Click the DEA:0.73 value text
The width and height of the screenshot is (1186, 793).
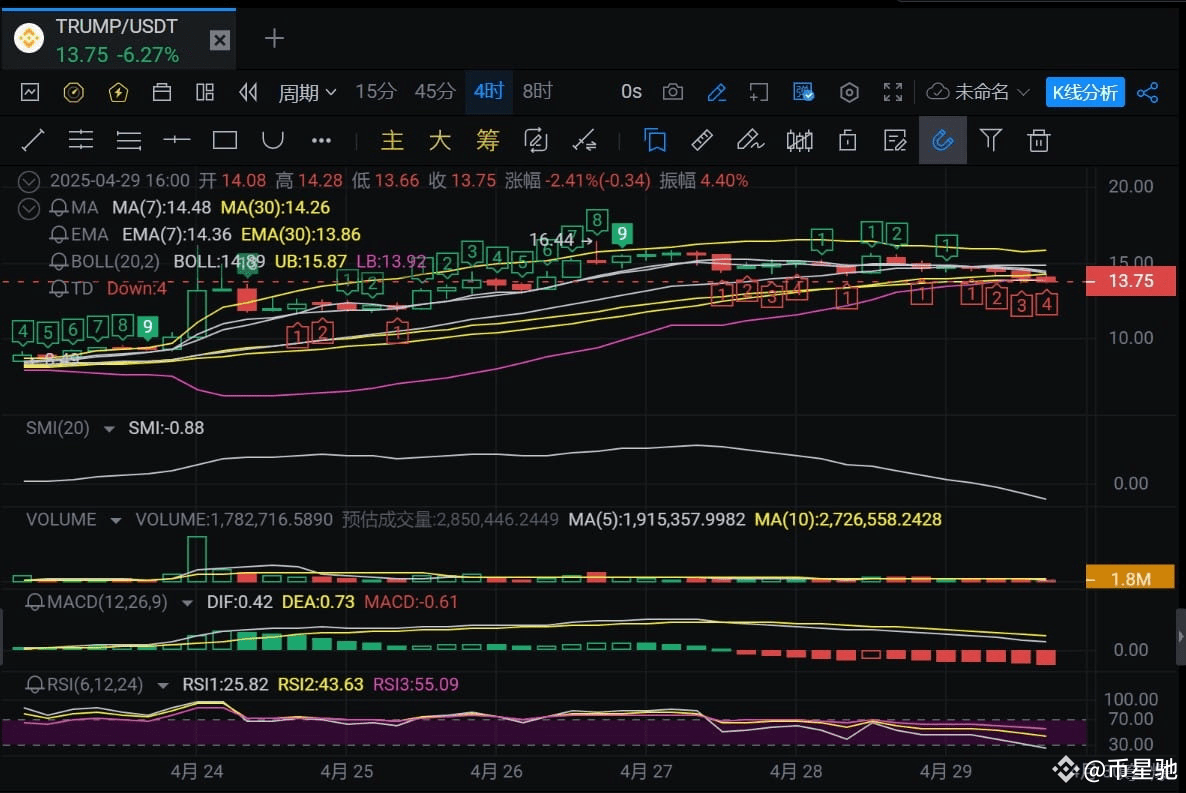tap(318, 602)
